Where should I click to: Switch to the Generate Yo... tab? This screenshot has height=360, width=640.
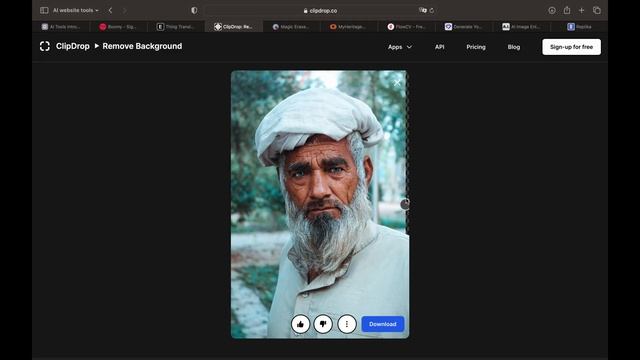tap(464, 27)
